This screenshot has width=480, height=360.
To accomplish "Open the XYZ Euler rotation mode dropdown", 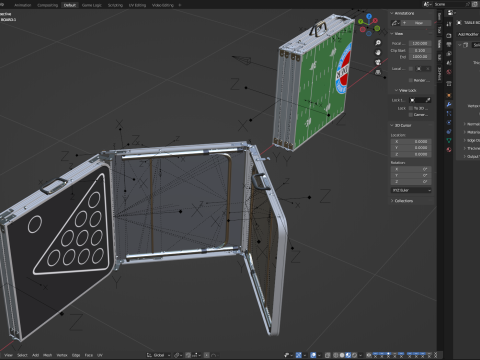I will pyautogui.click(x=411, y=190).
